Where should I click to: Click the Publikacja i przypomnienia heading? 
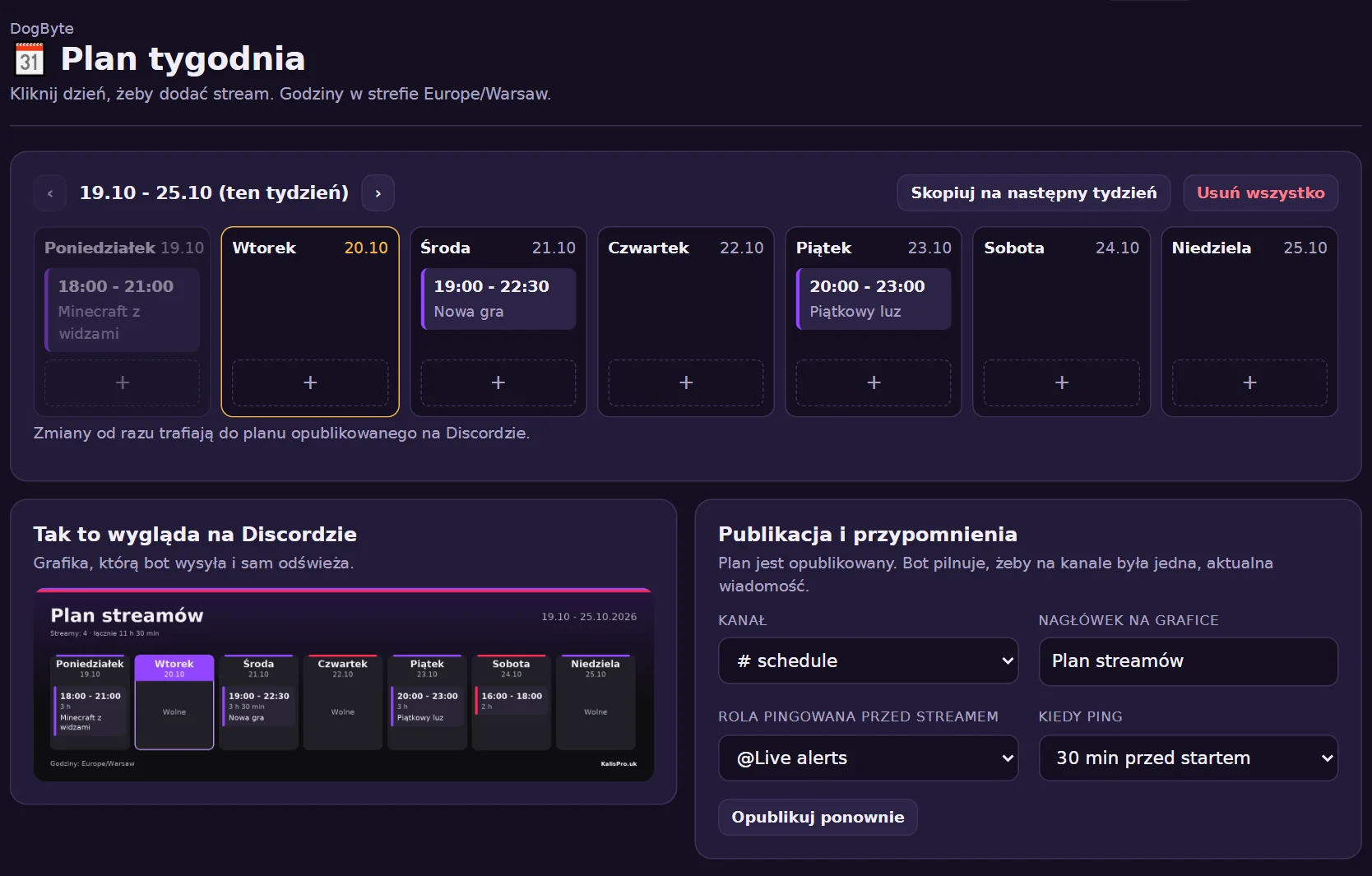click(868, 535)
